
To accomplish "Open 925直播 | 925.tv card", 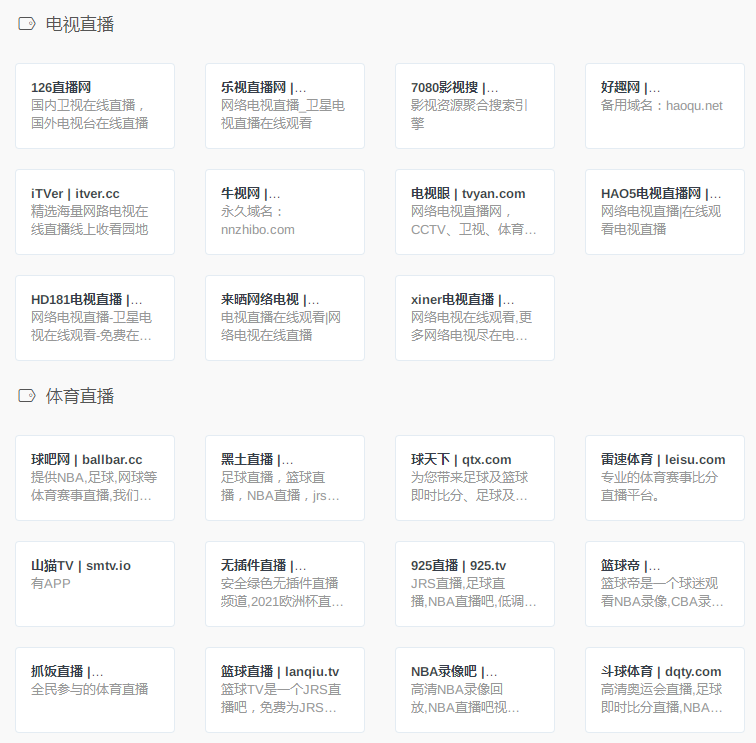I will pyautogui.click(x=475, y=584).
